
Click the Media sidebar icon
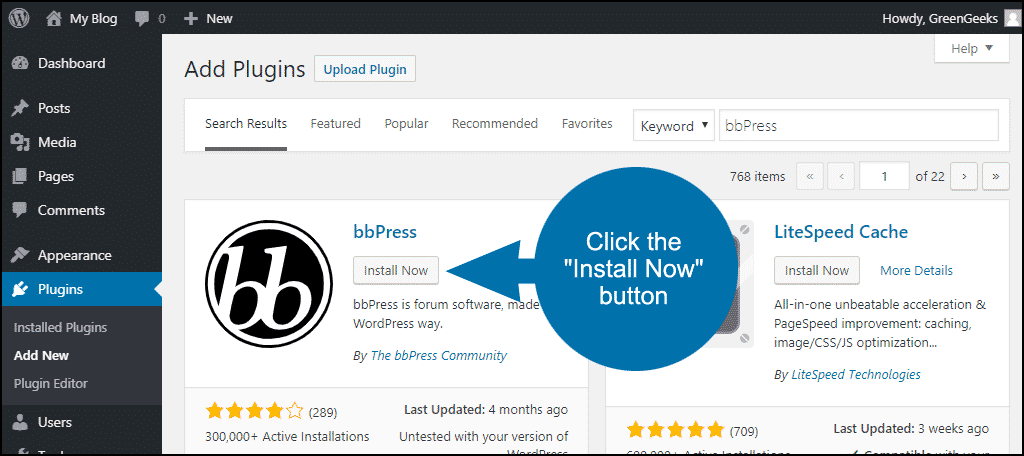(x=21, y=142)
